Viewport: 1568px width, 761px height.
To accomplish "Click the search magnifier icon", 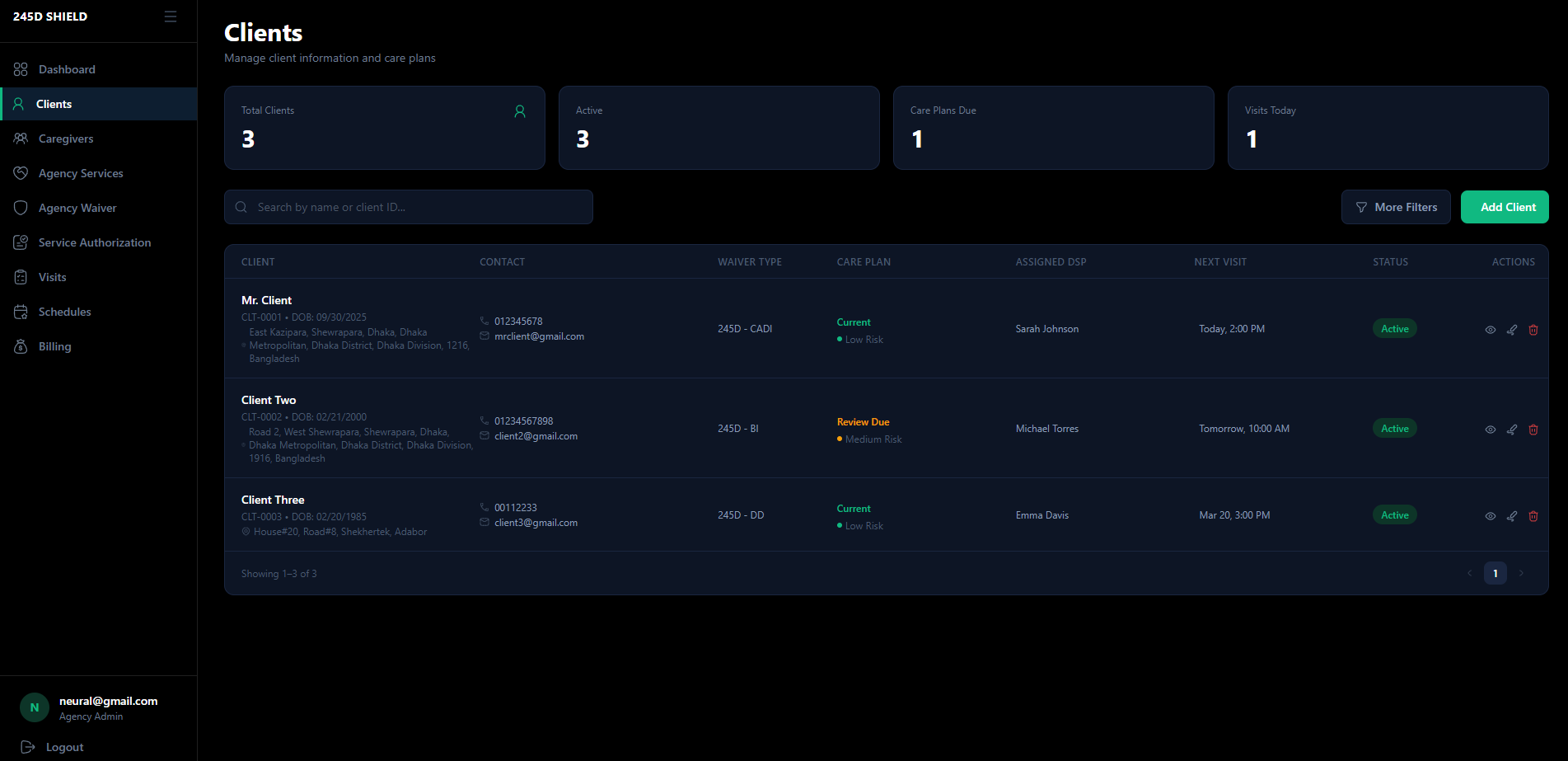I will point(241,207).
